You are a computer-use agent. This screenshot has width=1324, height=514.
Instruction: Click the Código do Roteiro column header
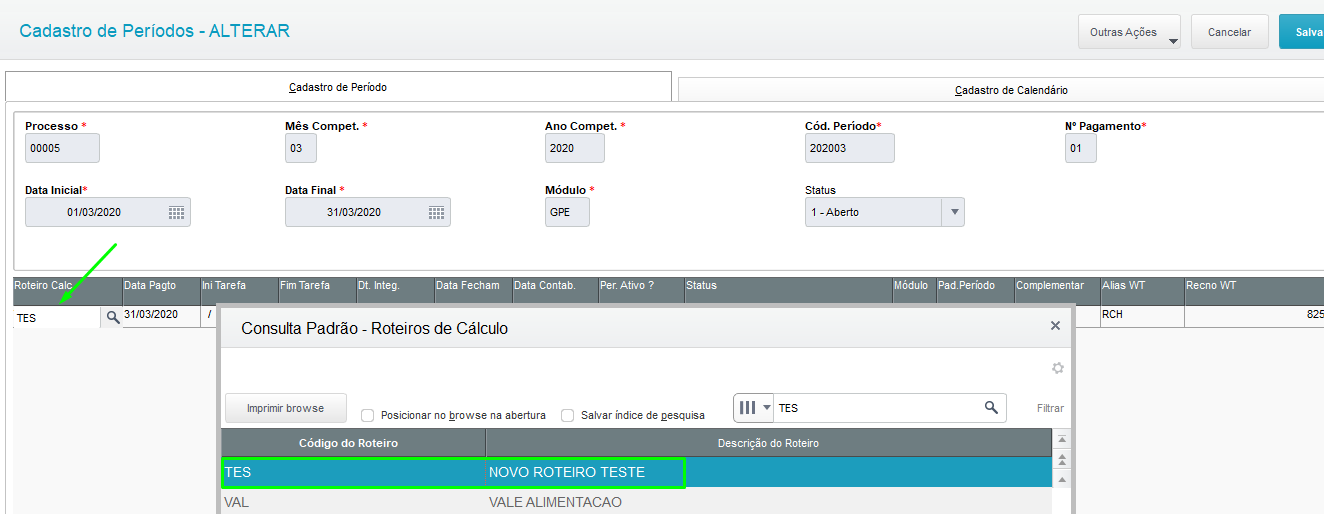coord(353,443)
